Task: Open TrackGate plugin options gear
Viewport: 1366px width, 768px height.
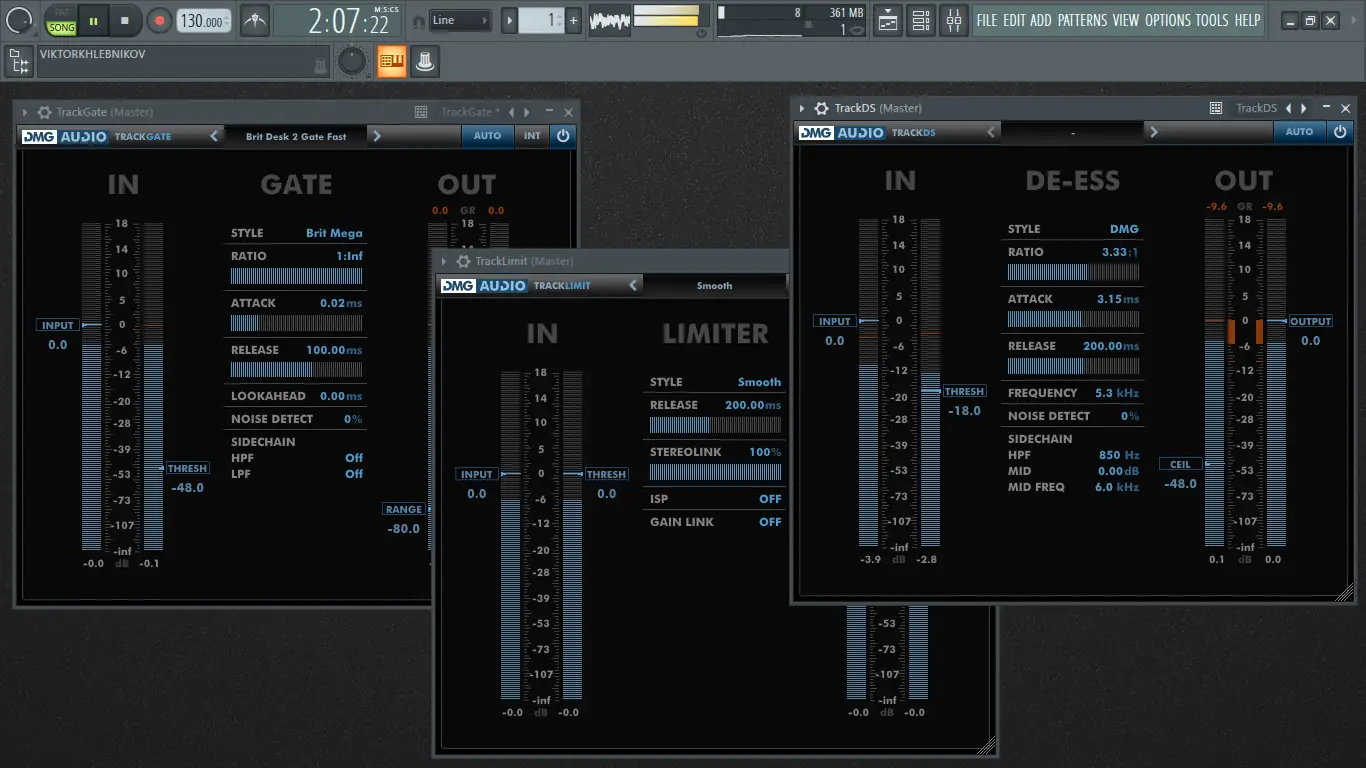Action: point(44,112)
